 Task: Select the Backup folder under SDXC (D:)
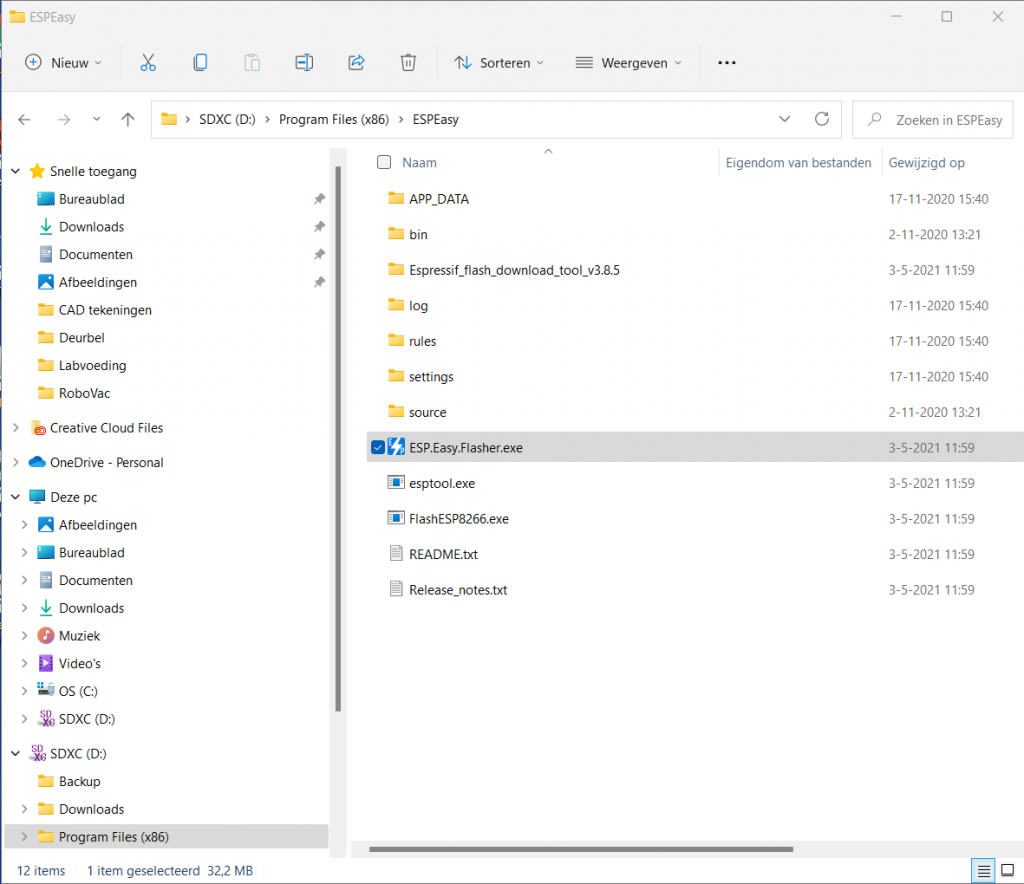click(x=80, y=781)
